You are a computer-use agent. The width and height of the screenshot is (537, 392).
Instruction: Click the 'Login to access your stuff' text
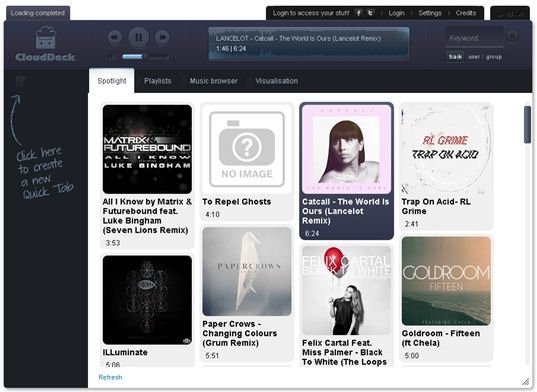(311, 13)
